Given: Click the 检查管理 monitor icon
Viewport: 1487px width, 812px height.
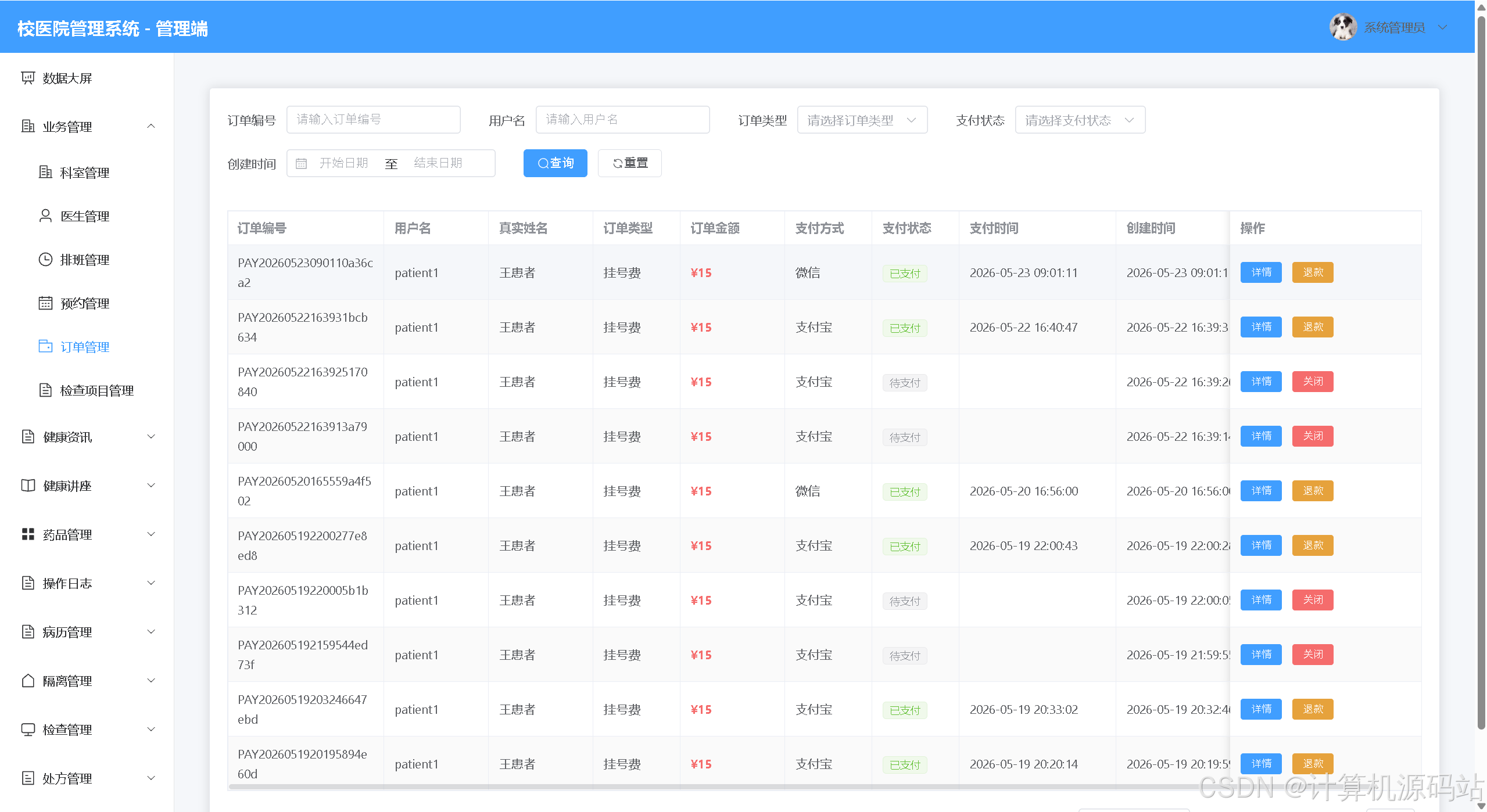Looking at the screenshot, I should (x=28, y=729).
